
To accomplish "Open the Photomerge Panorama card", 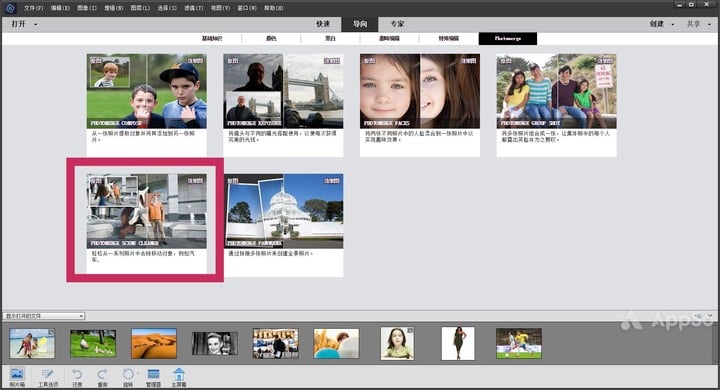I will coord(284,225).
